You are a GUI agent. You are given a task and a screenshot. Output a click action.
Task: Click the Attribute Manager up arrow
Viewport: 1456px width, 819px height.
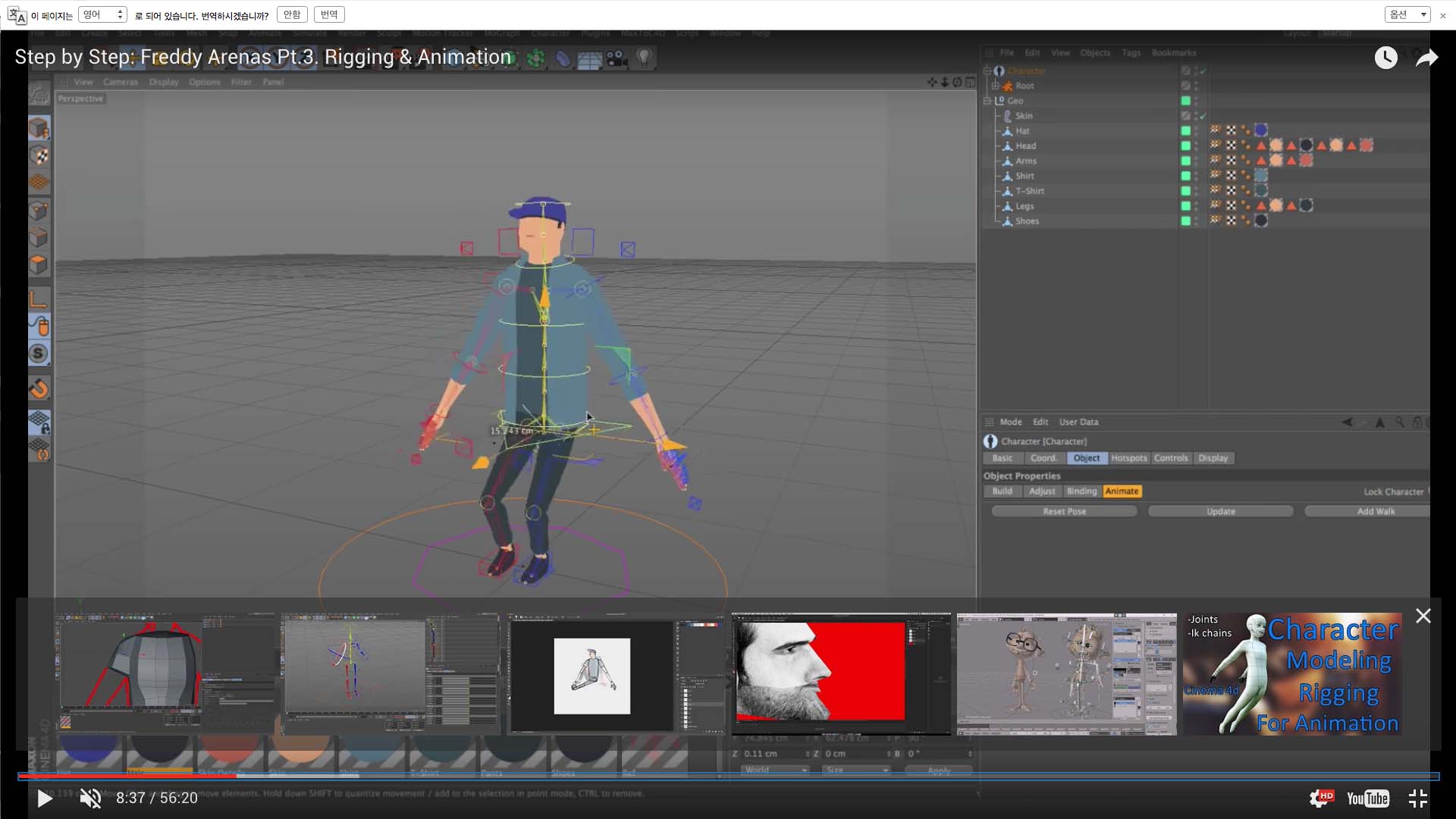pos(1380,422)
